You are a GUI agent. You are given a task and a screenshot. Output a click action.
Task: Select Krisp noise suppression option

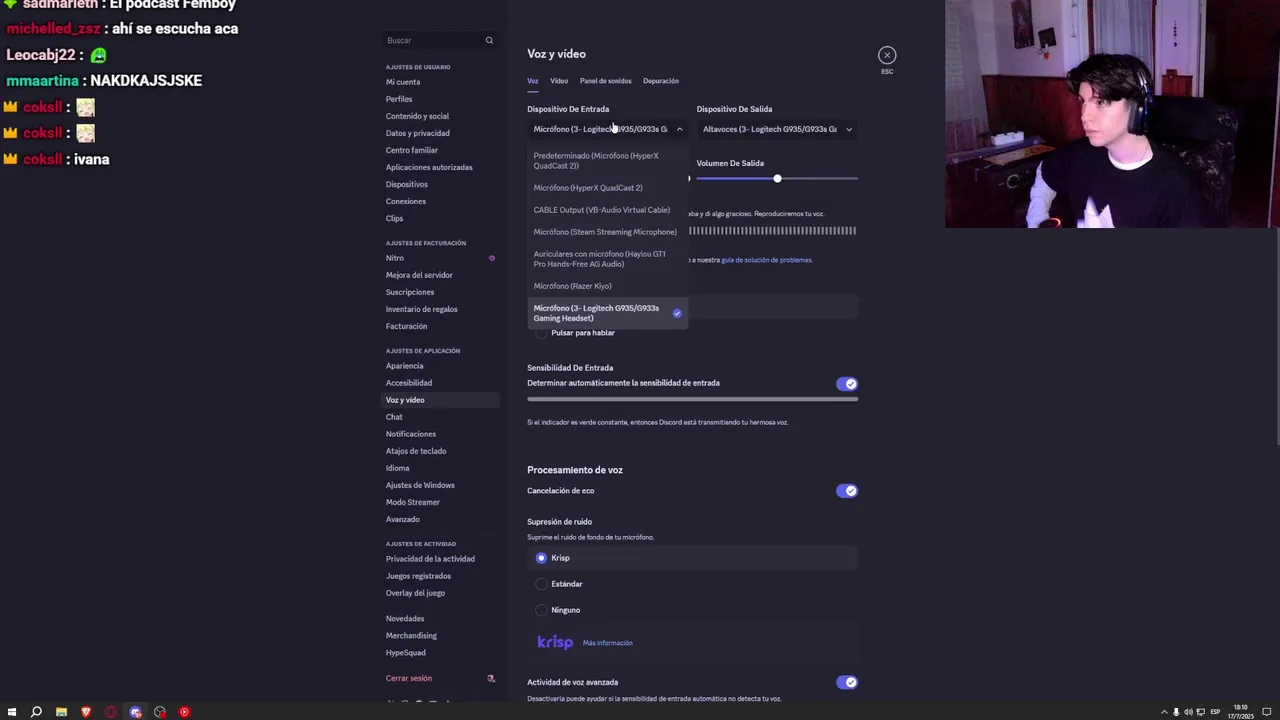[x=692, y=558]
